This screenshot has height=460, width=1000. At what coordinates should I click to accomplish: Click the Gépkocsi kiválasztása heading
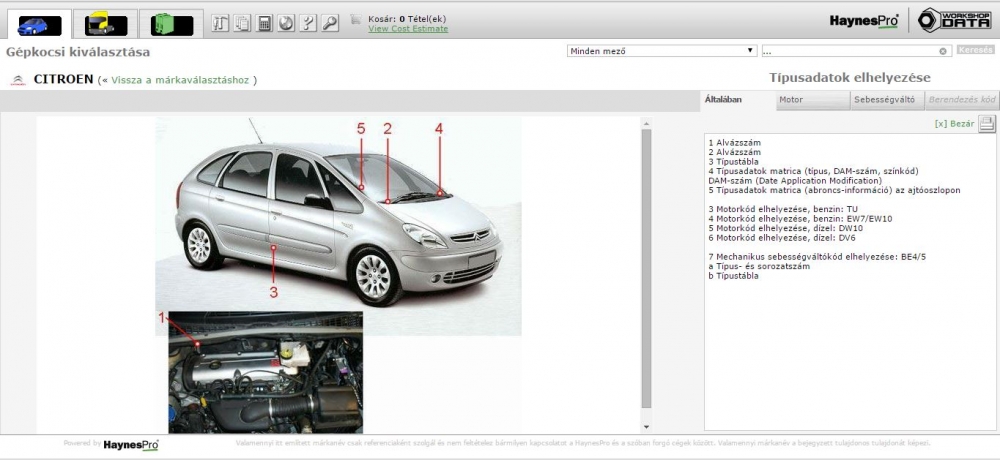tap(78, 52)
